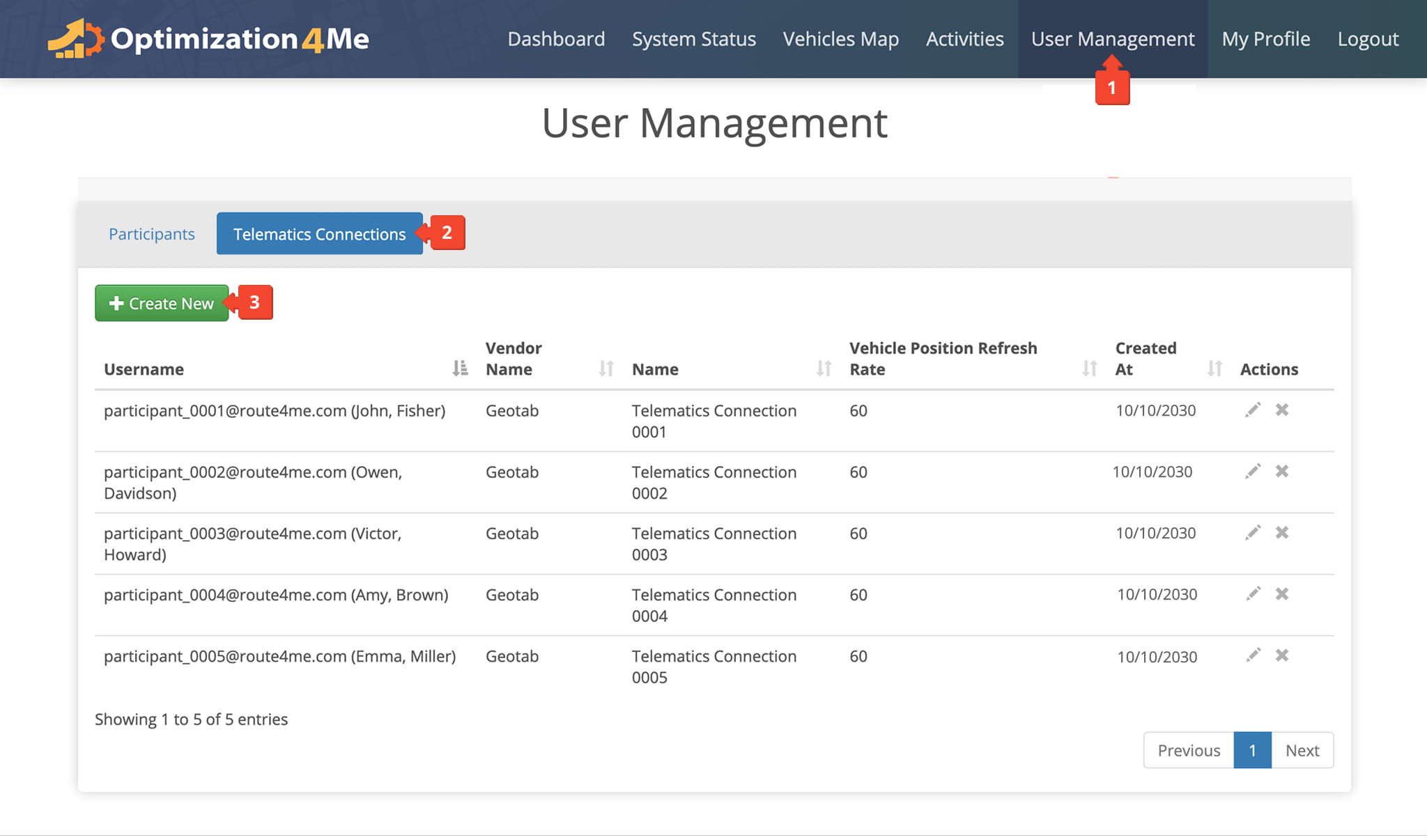Go to Next page of entries
Viewport: 1427px width, 840px height.
pyautogui.click(x=1302, y=750)
